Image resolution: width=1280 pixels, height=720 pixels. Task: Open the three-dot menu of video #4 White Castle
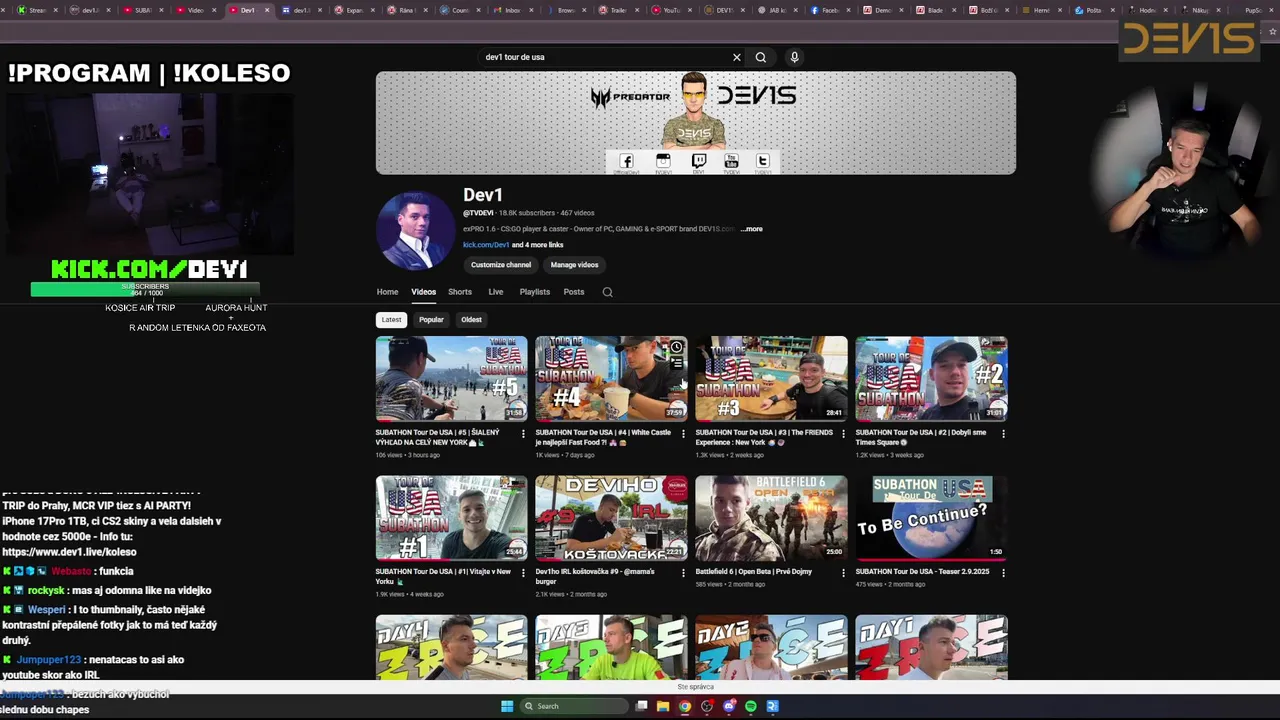coord(683,434)
